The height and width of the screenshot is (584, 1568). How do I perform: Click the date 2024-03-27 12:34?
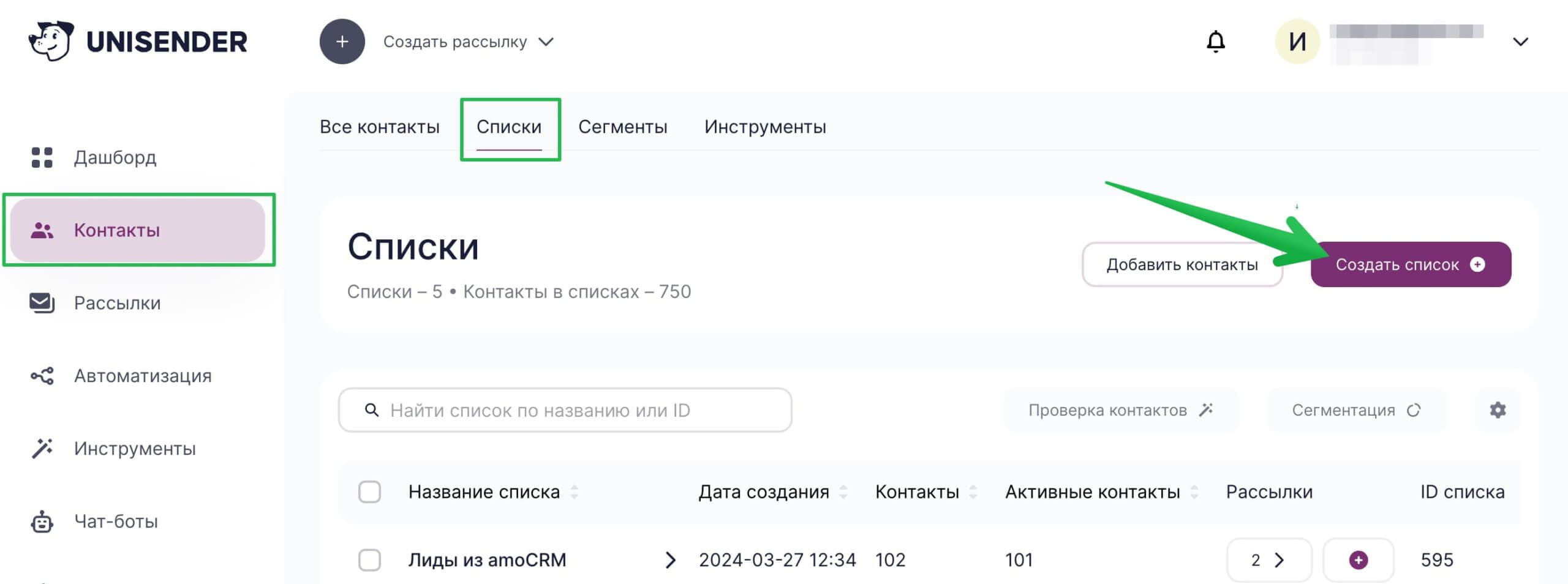tap(777, 560)
